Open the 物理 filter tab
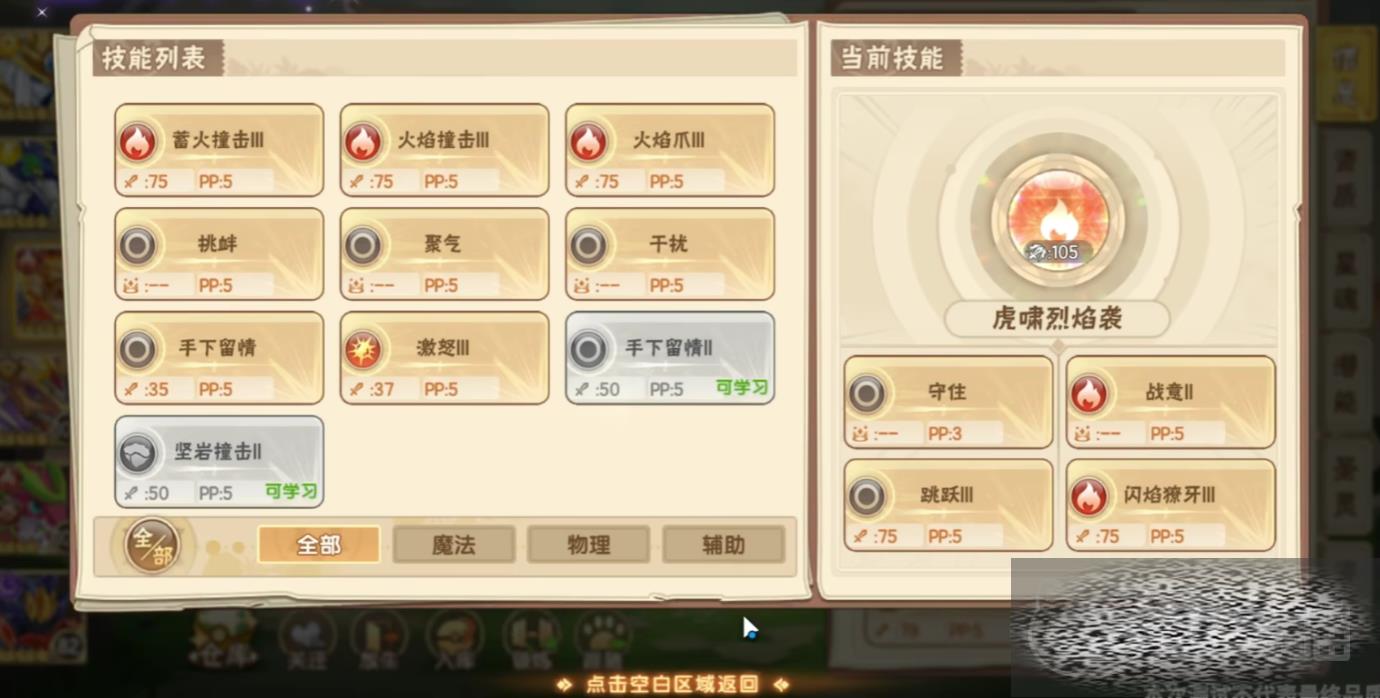1380x698 pixels. coord(589,545)
